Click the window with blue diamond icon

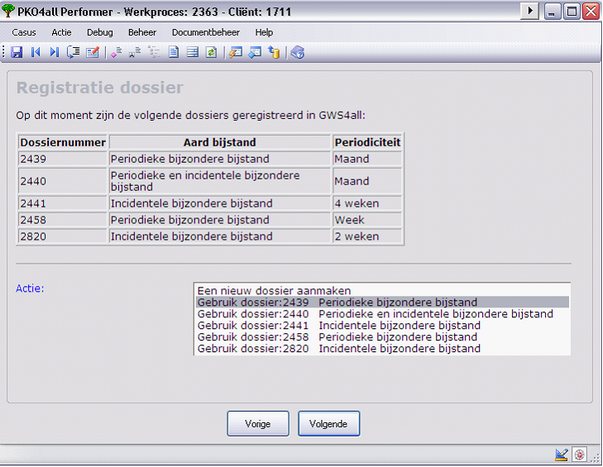click(255, 52)
